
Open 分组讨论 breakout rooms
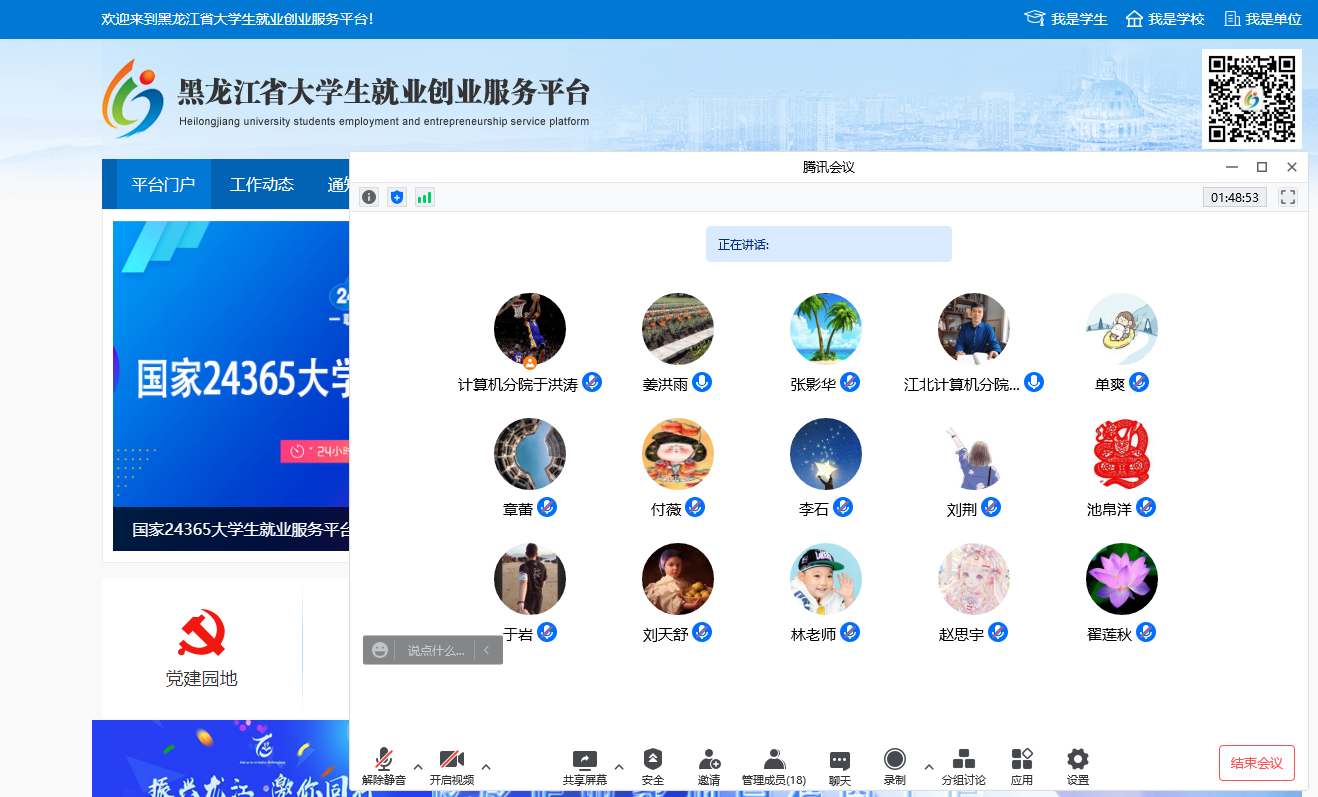click(964, 767)
